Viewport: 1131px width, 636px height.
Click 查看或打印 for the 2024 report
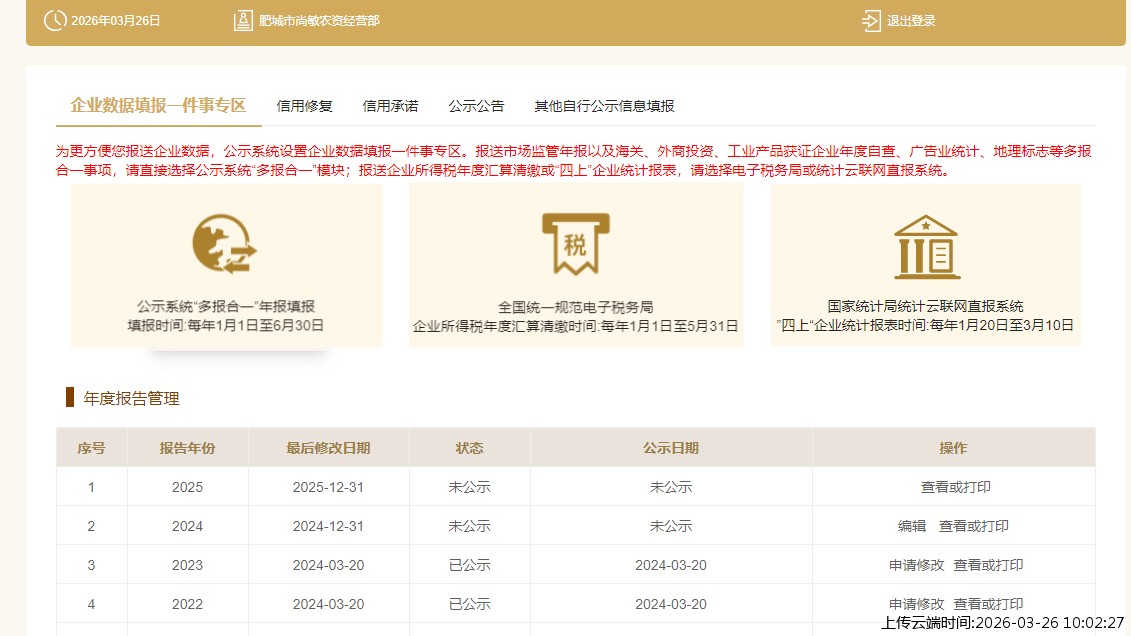tap(973, 526)
